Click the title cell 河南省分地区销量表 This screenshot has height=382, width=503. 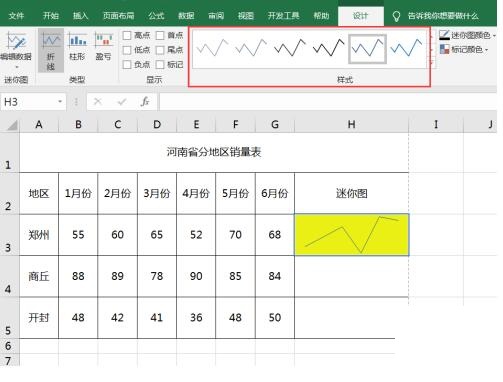[214, 152]
